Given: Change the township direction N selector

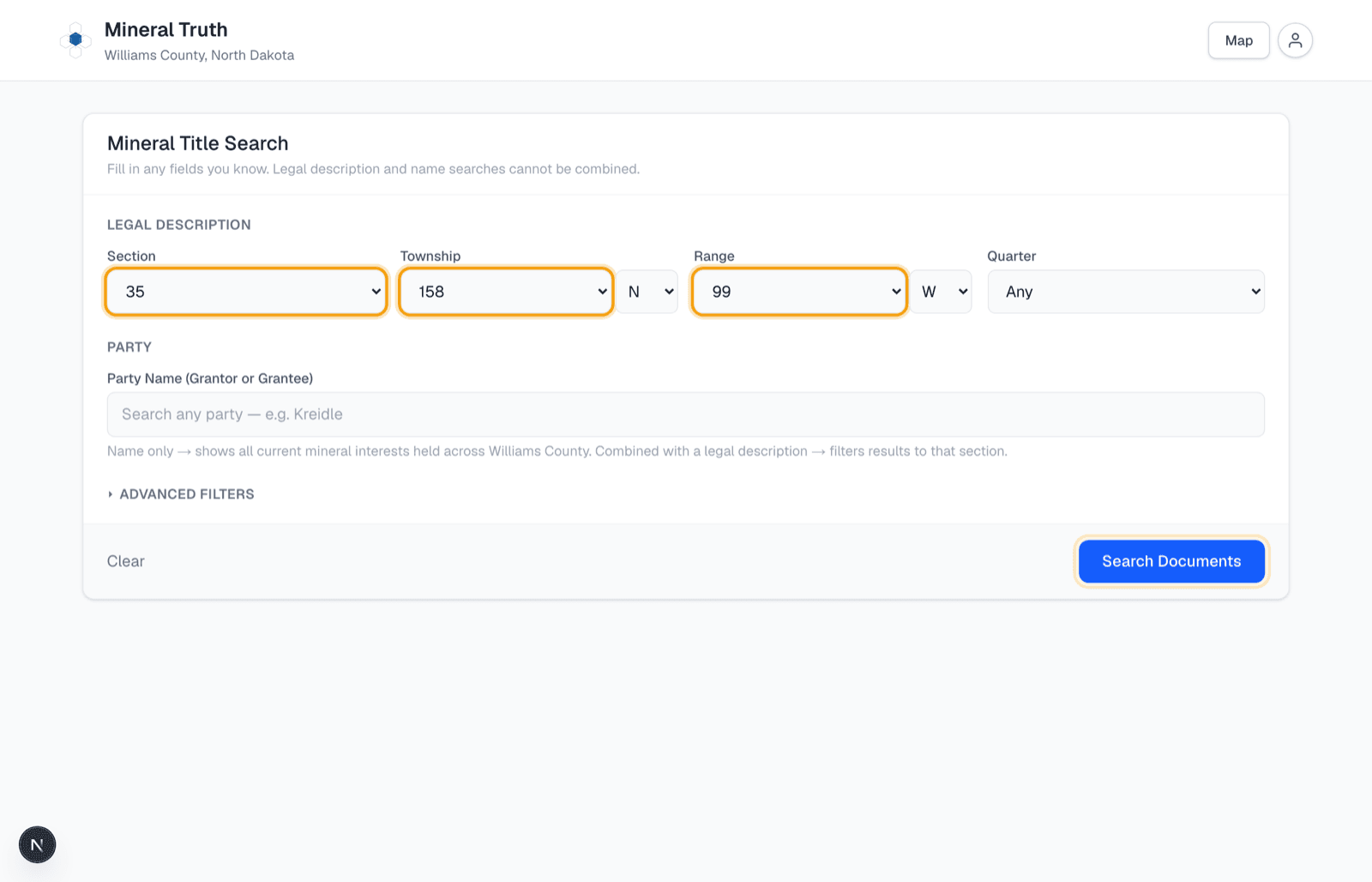Looking at the screenshot, I should (648, 292).
